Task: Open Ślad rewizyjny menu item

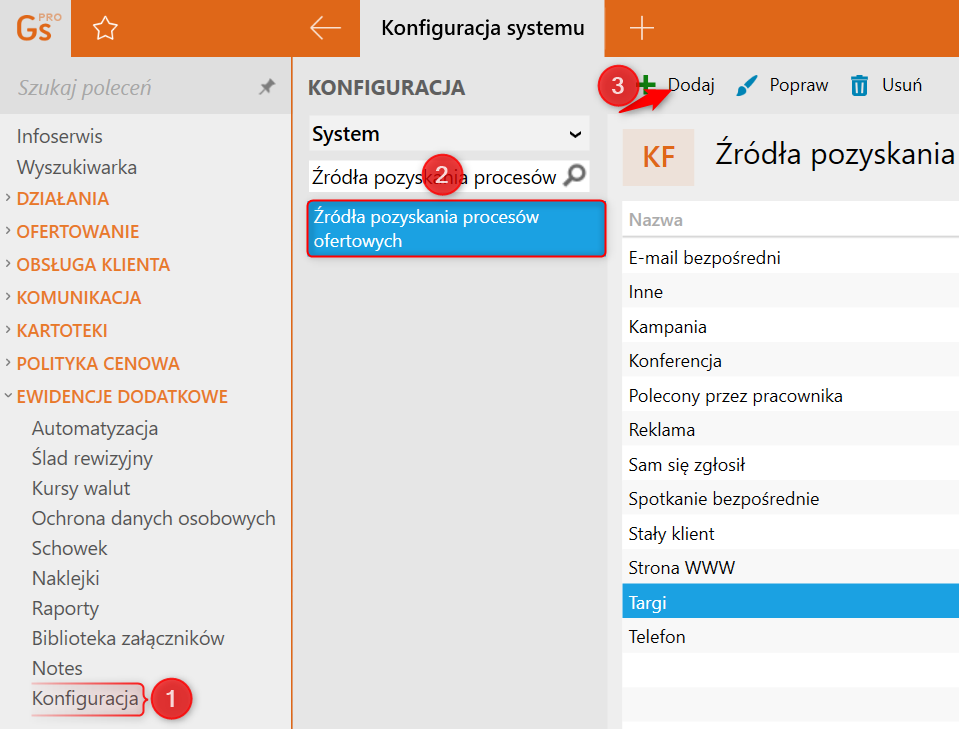Action: coord(92,458)
